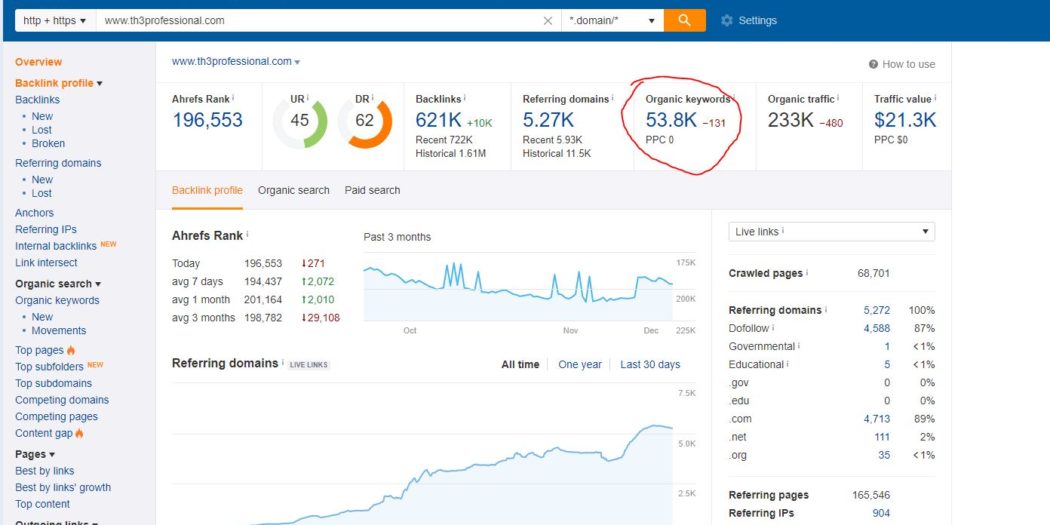The height and width of the screenshot is (525, 1050).
Task: Open Link intersect
Action: (46, 263)
